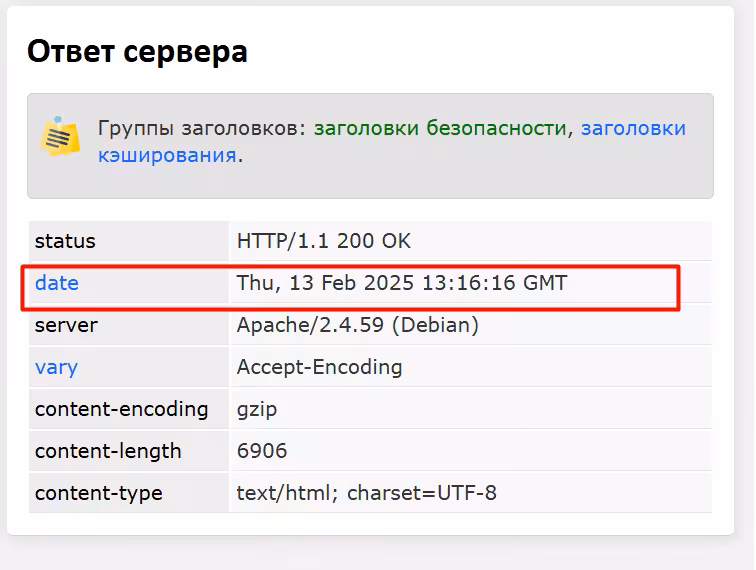Image resolution: width=756 pixels, height=570 pixels.
Task: Select the 'content-type' row label
Action: click(x=99, y=493)
